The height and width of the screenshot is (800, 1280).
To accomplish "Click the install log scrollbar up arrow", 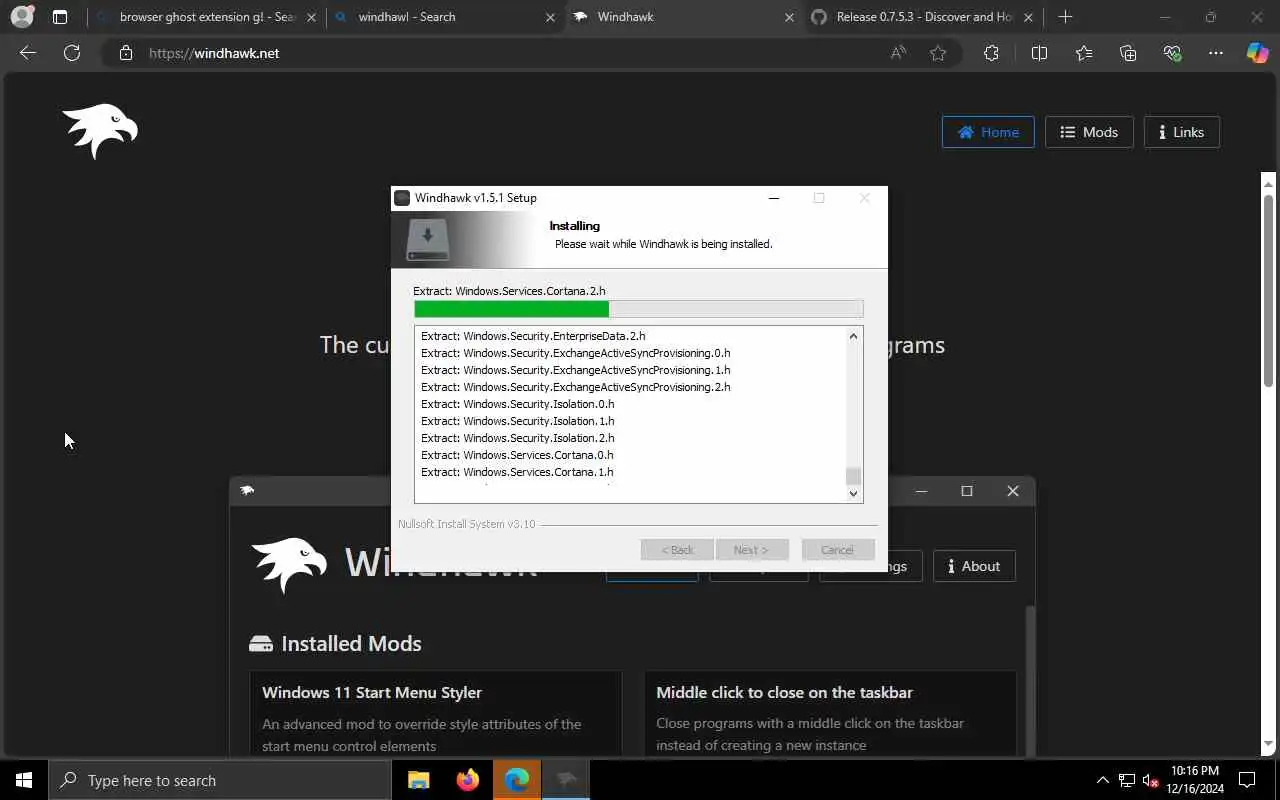I will pos(853,336).
